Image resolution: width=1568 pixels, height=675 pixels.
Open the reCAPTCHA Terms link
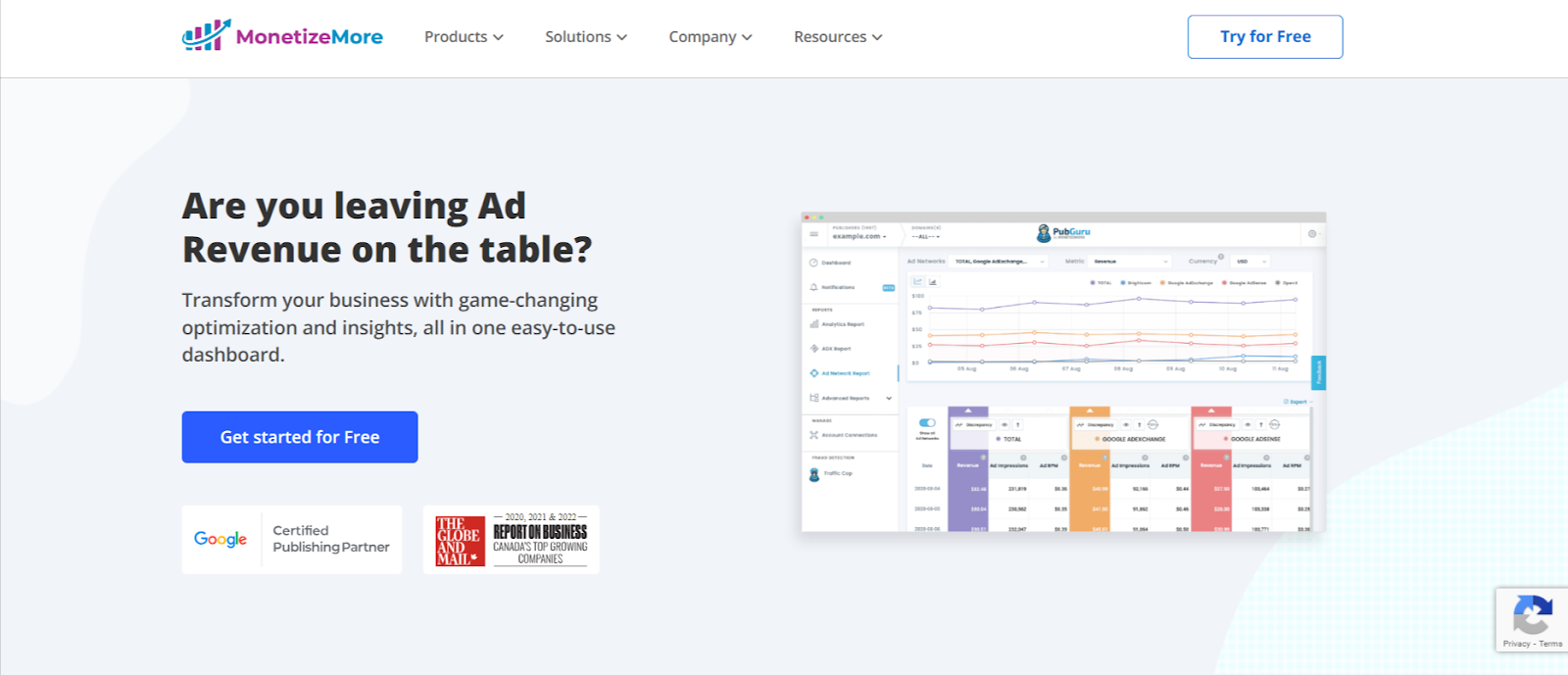[1550, 644]
